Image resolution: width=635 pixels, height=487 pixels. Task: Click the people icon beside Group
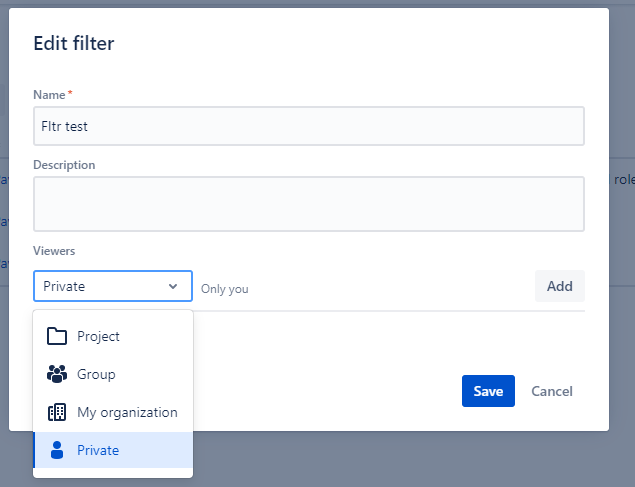coord(57,374)
